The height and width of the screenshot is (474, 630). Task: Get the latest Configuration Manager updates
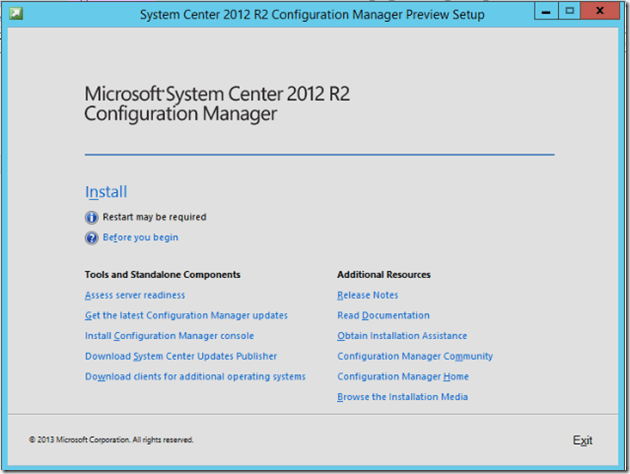tap(186, 316)
